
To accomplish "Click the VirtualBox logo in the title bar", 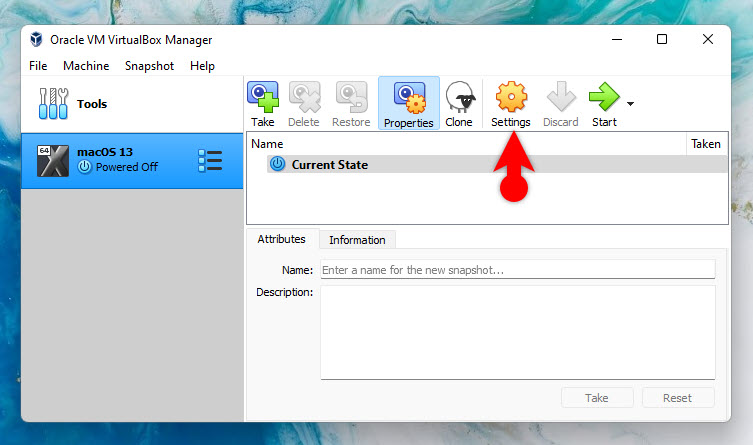I will click(x=36, y=39).
